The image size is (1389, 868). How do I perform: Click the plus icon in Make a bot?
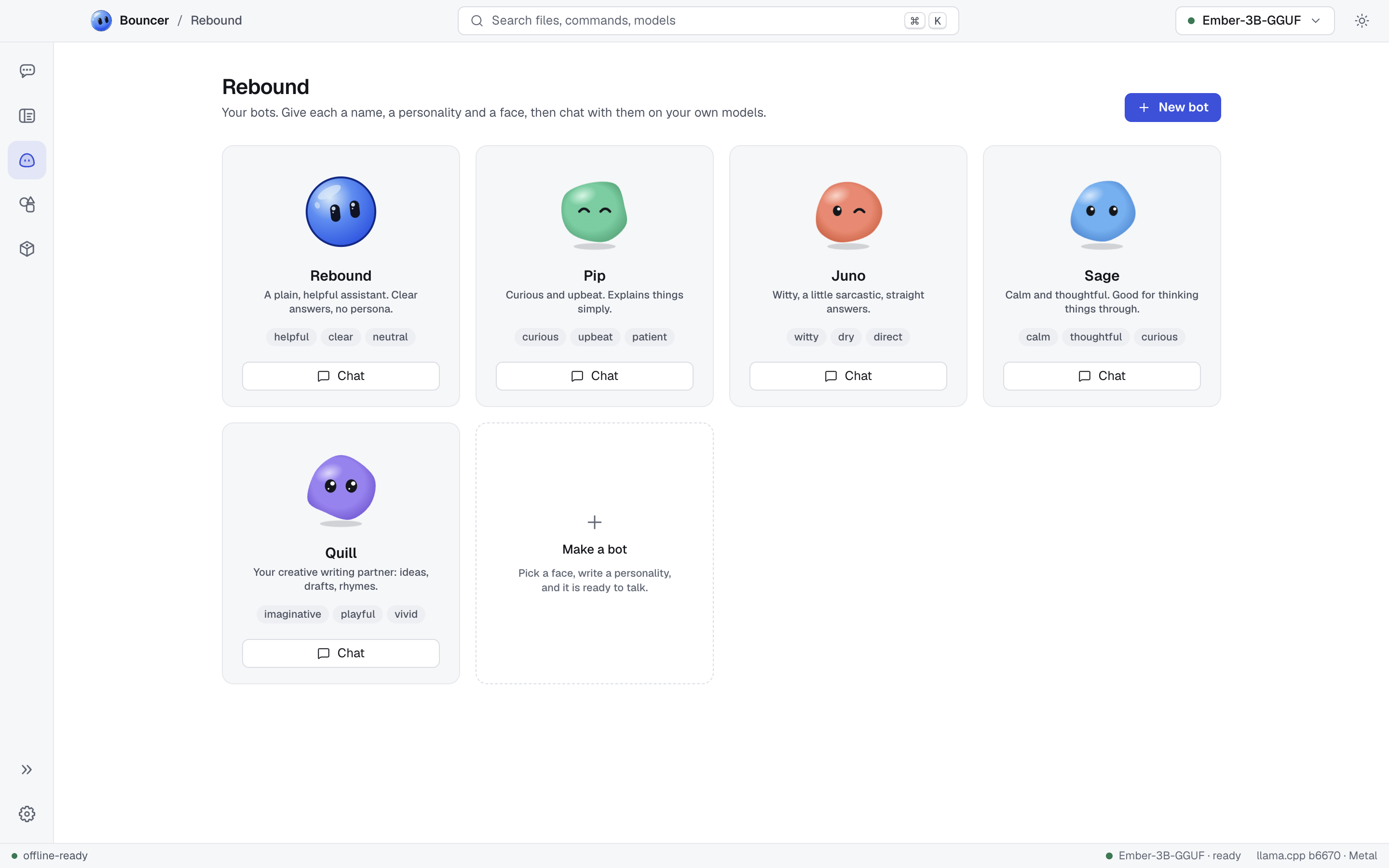click(x=595, y=522)
